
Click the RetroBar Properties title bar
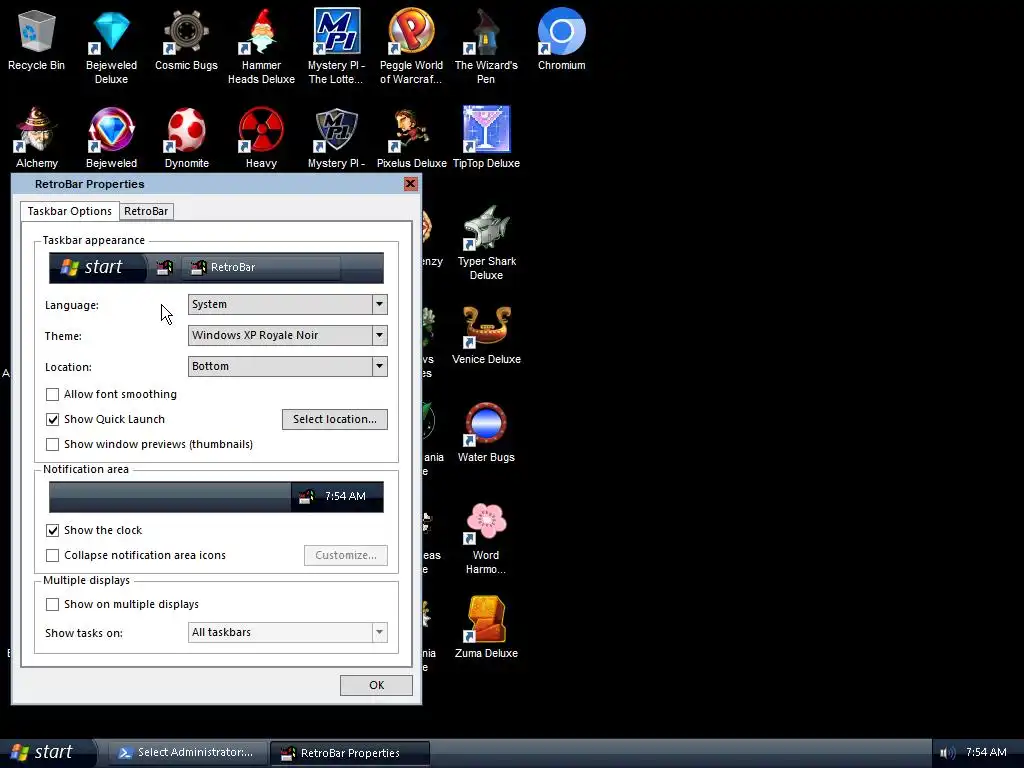[x=216, y=184]
